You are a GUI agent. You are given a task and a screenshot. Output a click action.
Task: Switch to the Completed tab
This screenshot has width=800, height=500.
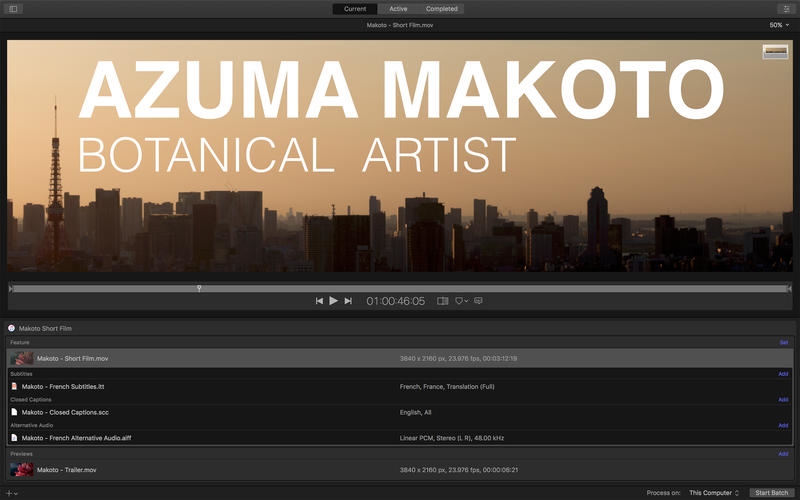click(x=441, y=9)
